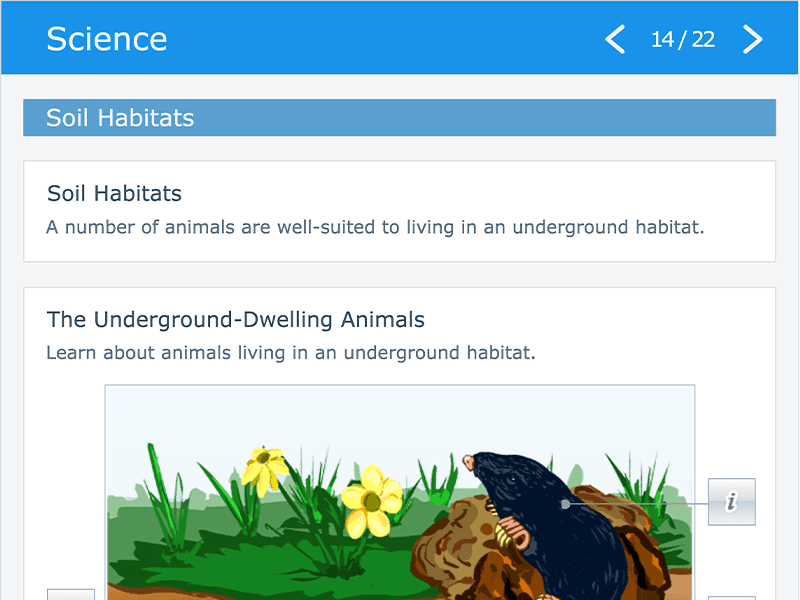800x600 pixels.
Task: Click the tall grass blade at left
Action: [x=159, y=490]
